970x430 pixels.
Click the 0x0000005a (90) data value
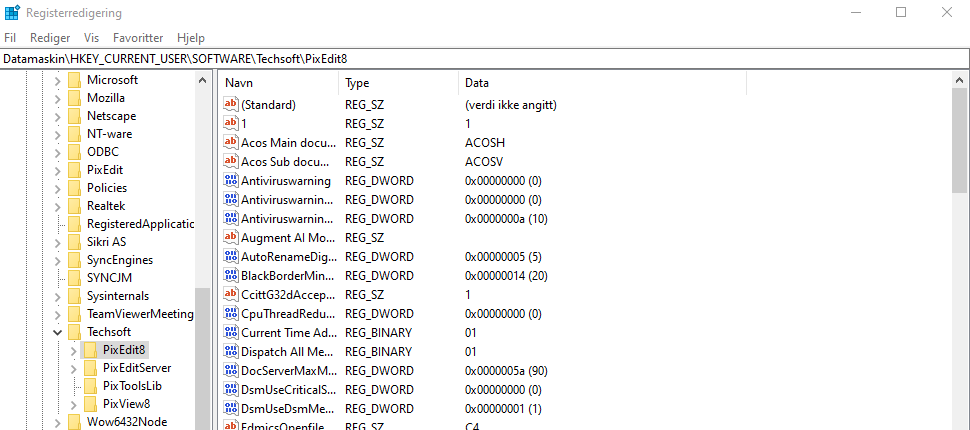click(x=506, y=371)
